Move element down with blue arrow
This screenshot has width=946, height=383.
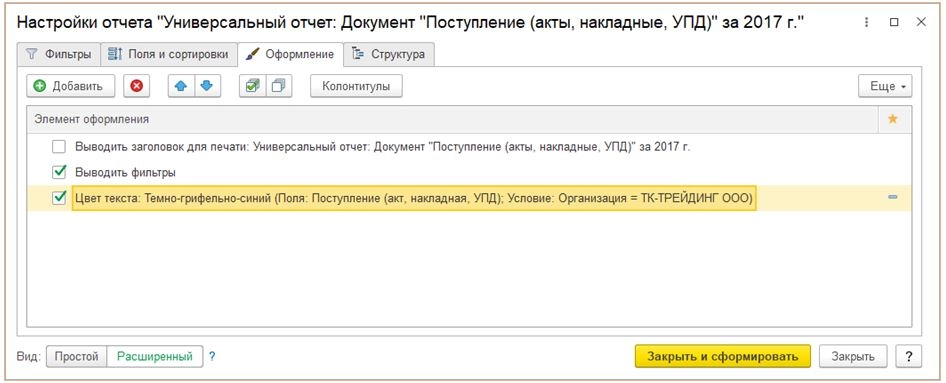point(207,86)
